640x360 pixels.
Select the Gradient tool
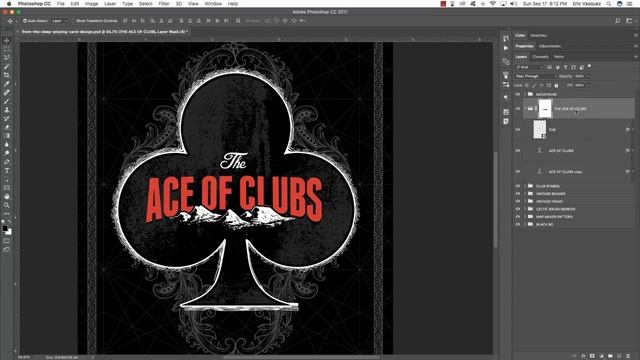pyautogui.click(x=7, y=136)
